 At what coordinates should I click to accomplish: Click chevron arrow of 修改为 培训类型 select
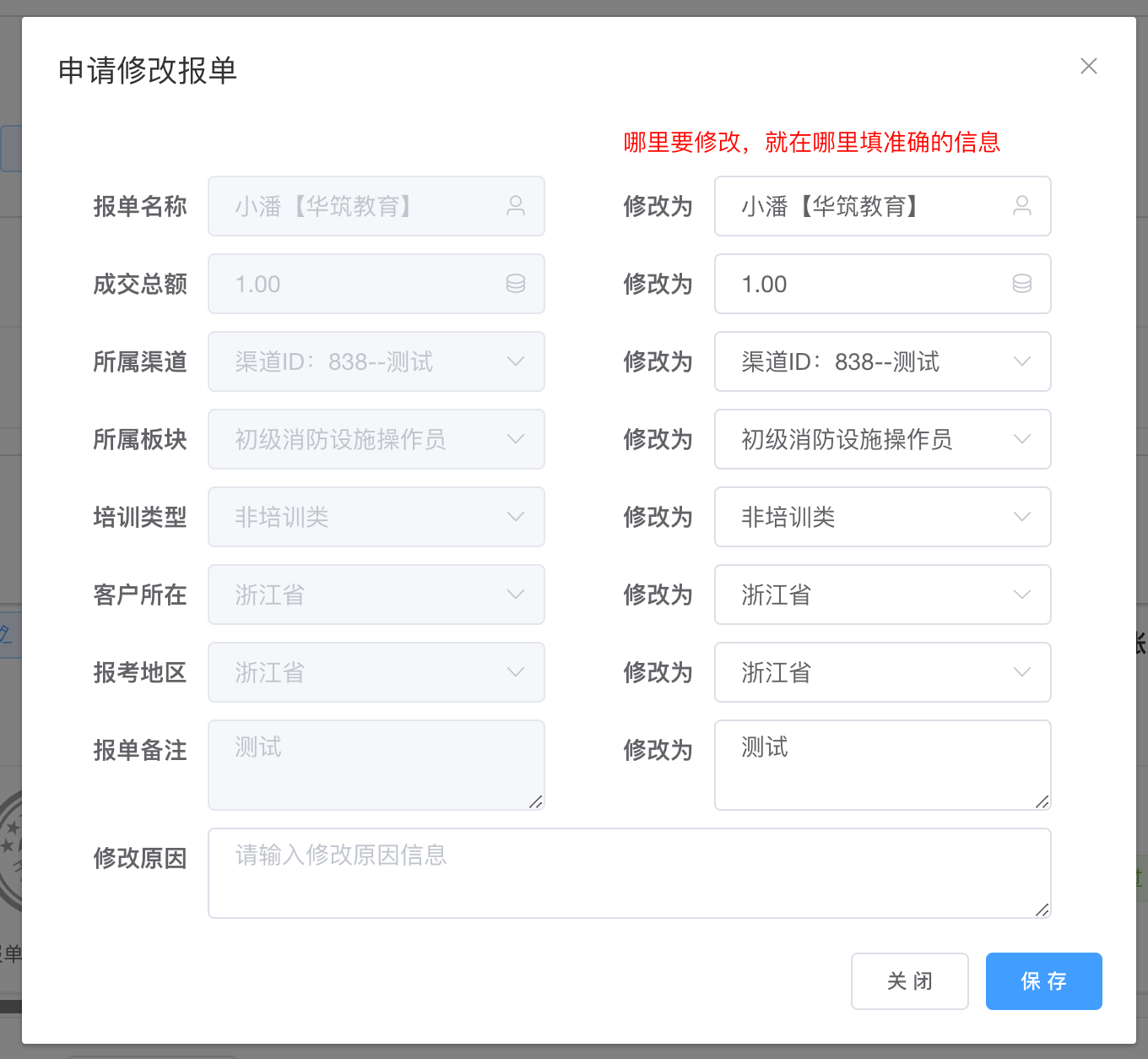pos(1022,517)
